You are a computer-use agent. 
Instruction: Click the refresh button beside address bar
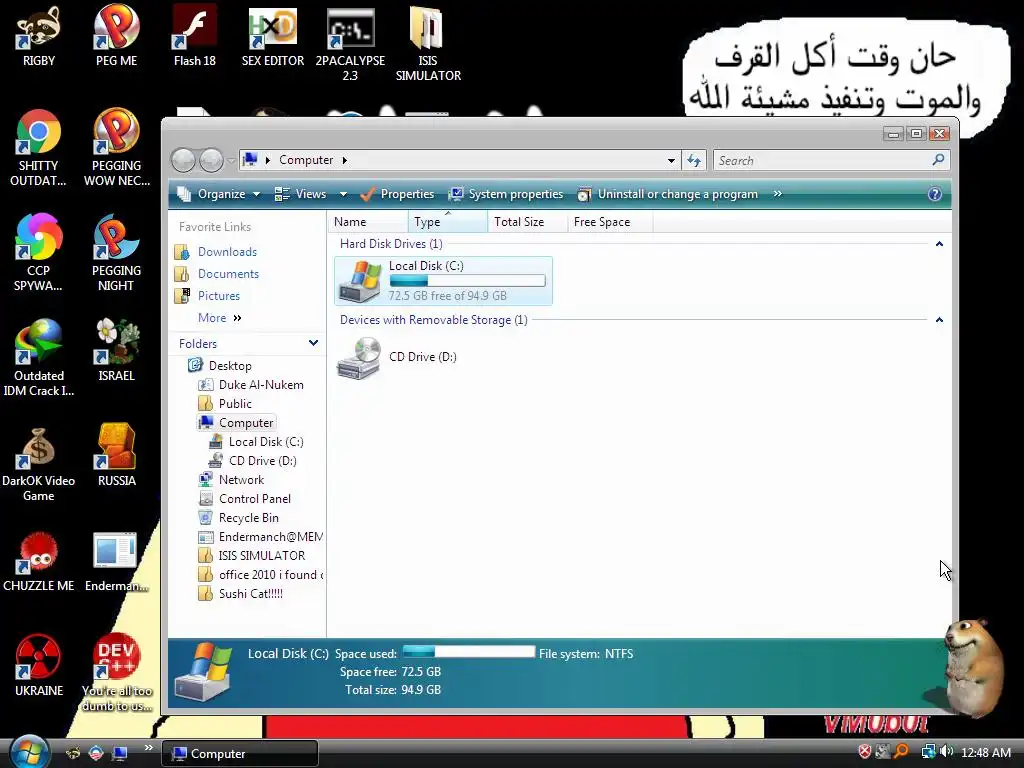pos(694,160)
